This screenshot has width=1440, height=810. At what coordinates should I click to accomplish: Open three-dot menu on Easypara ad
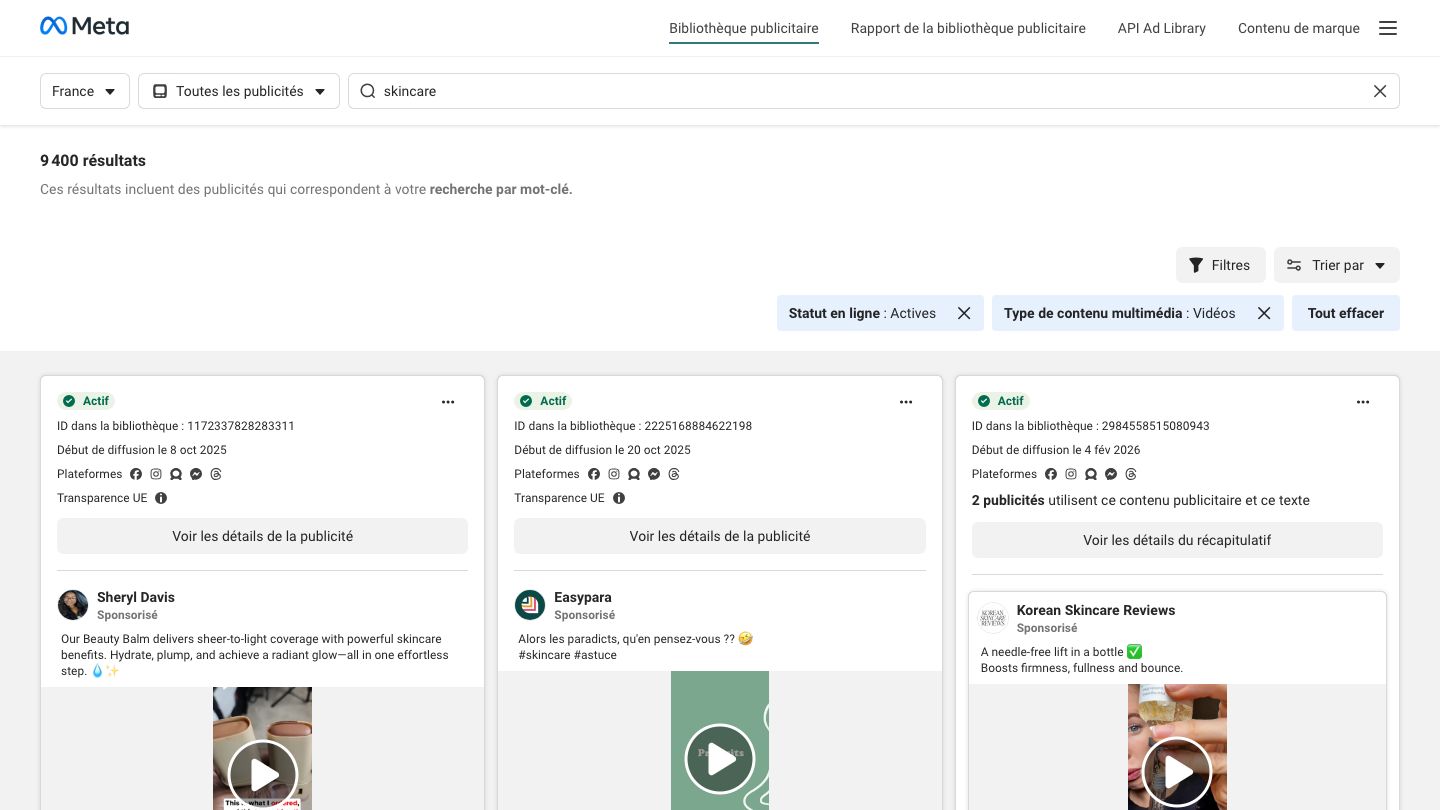click(906, 402)
